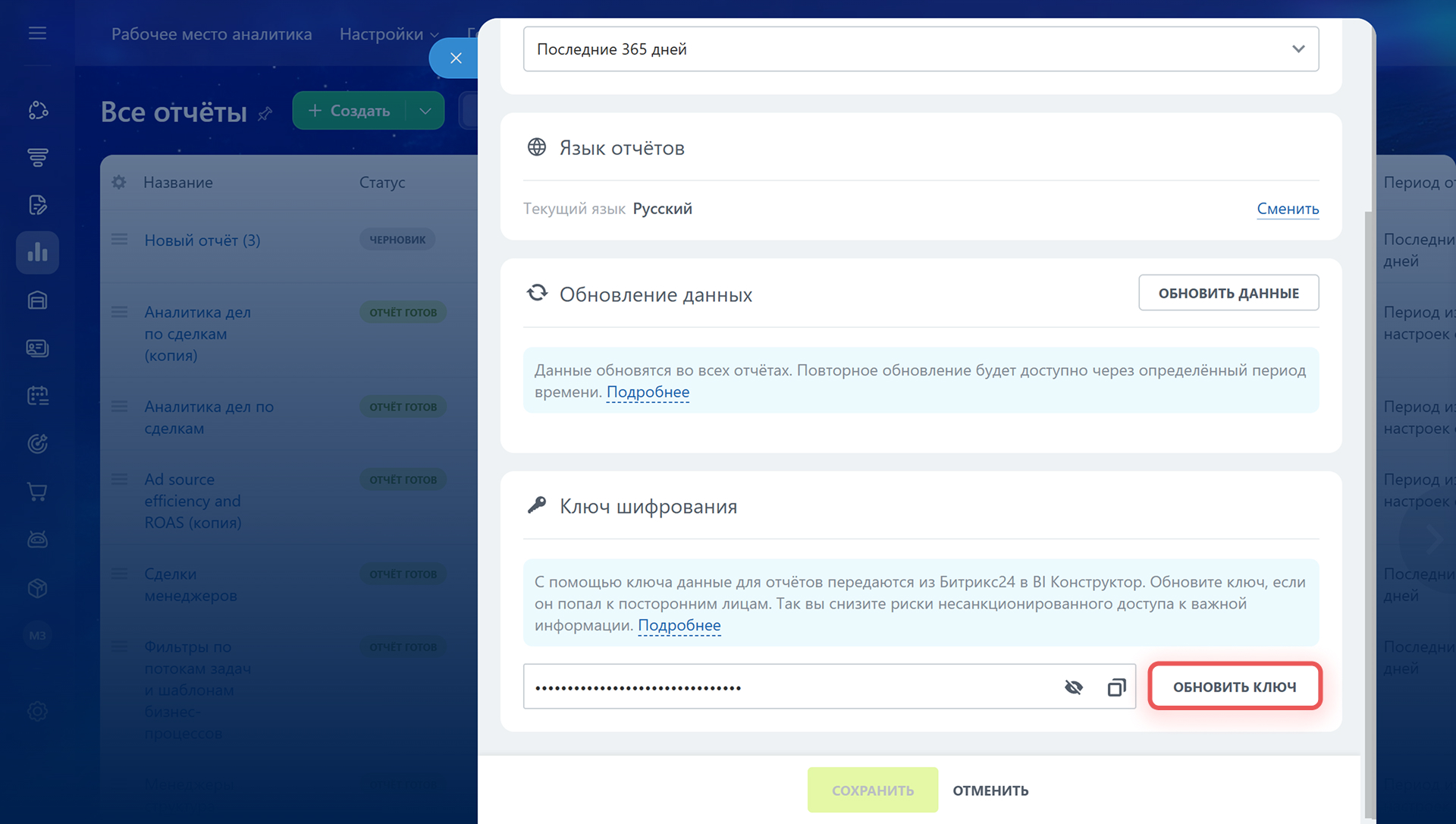The width and height of the screenshot is (1456, 824).
Task: Copy the encryption key to clipboard
Action: (1116, 687)
